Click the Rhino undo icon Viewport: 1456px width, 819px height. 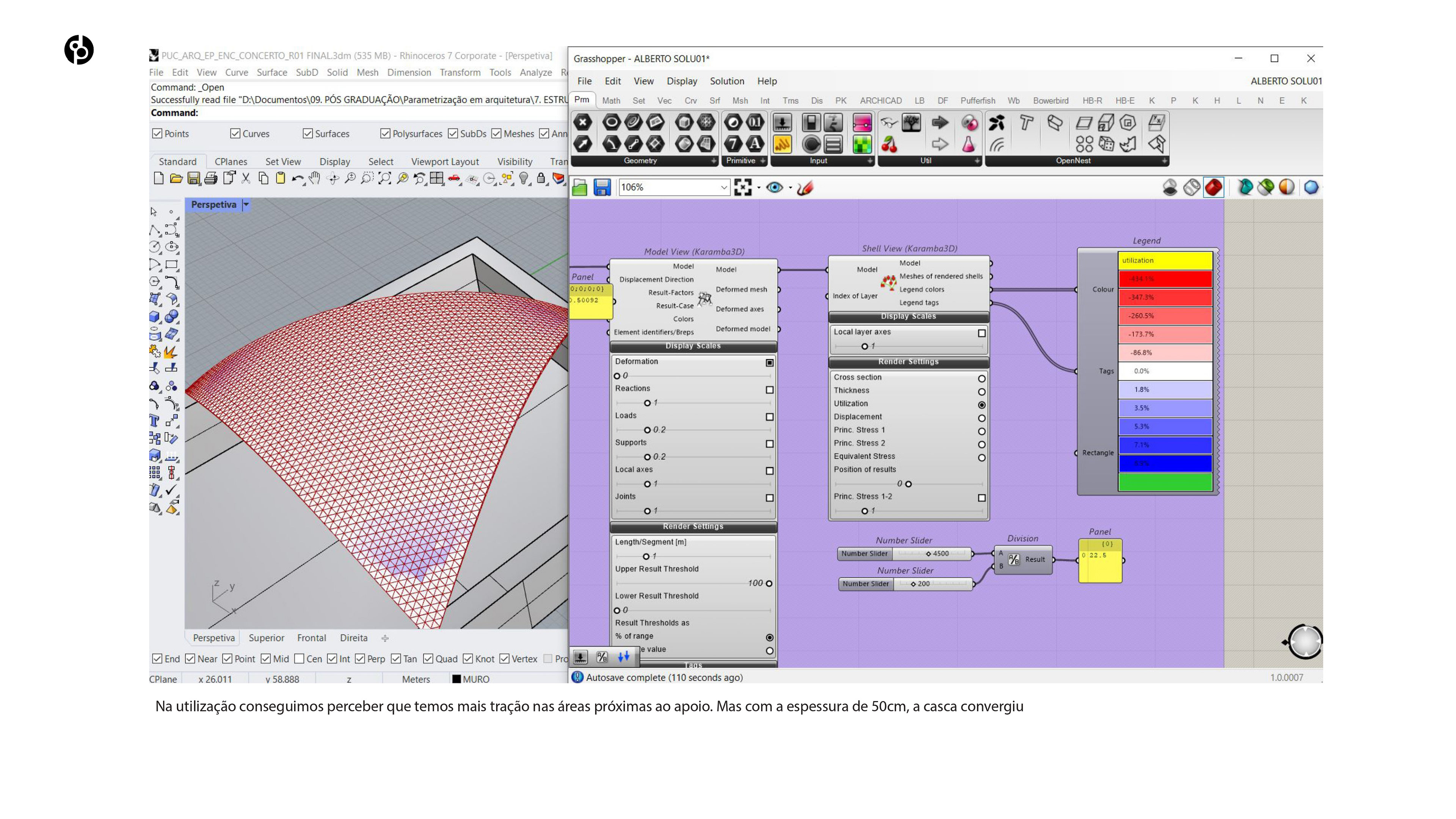coord(297,179)
